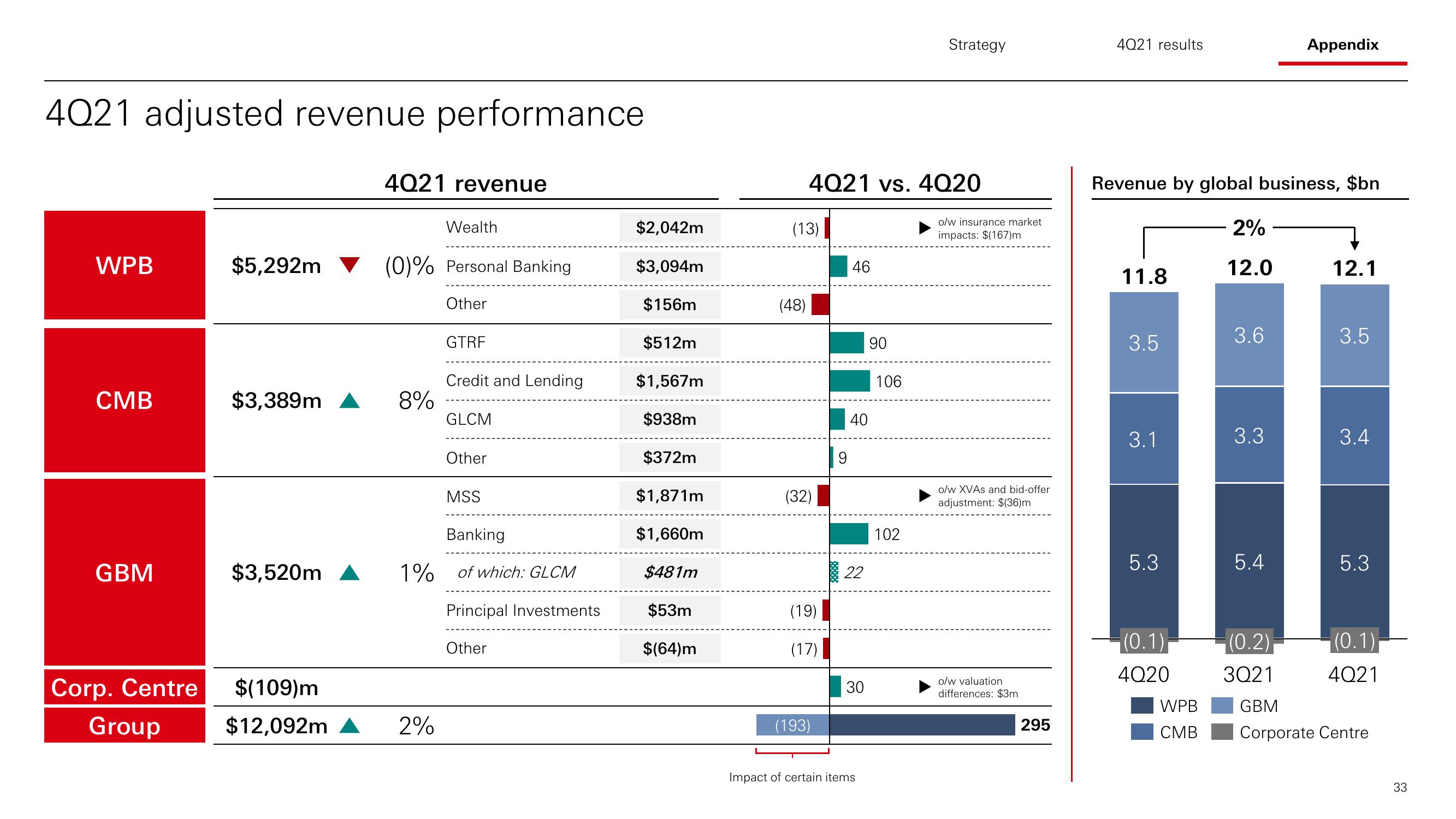Click the 4Q21 vs. 4Q20 column heading
Image resolution: width=1456 pixels, height=819 pixels.
(x=895, y=183)
